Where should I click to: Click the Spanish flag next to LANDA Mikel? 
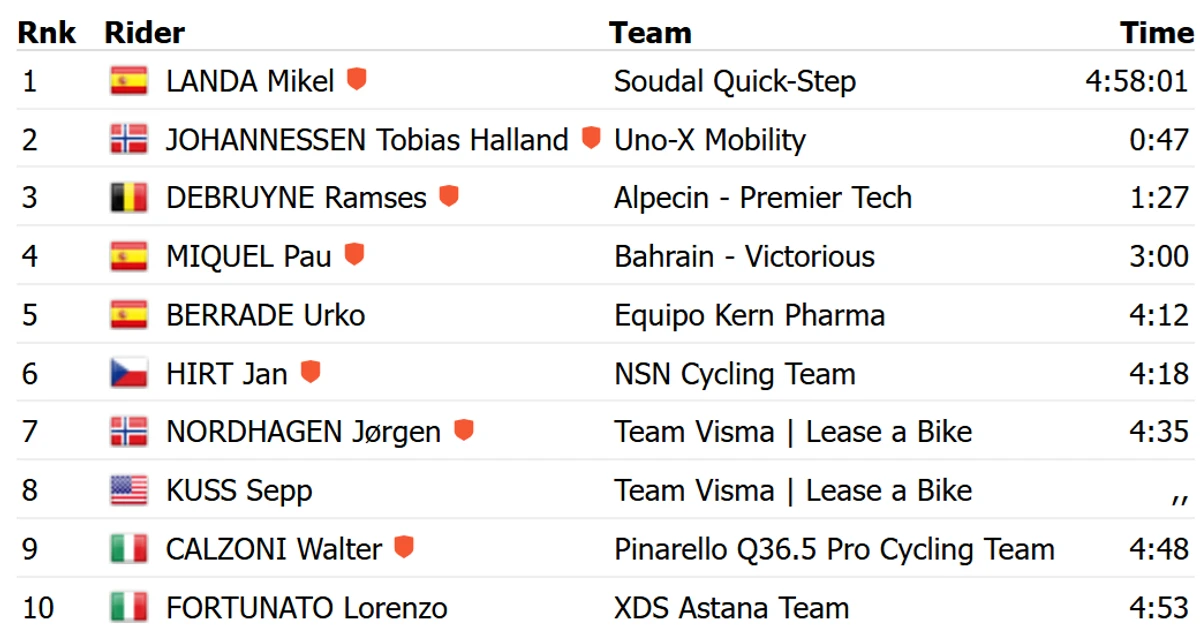click(129, 81)
